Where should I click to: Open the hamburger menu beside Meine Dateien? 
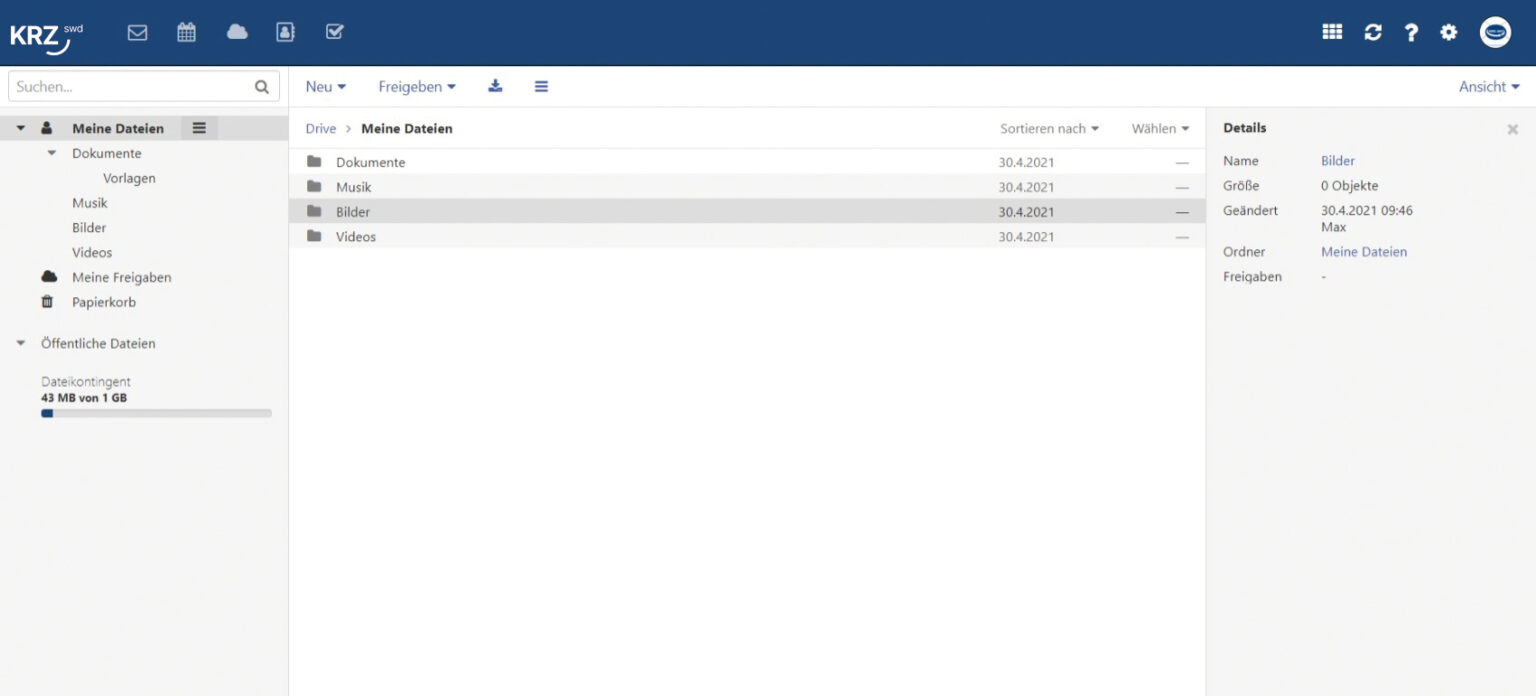(x=199, y=128)
